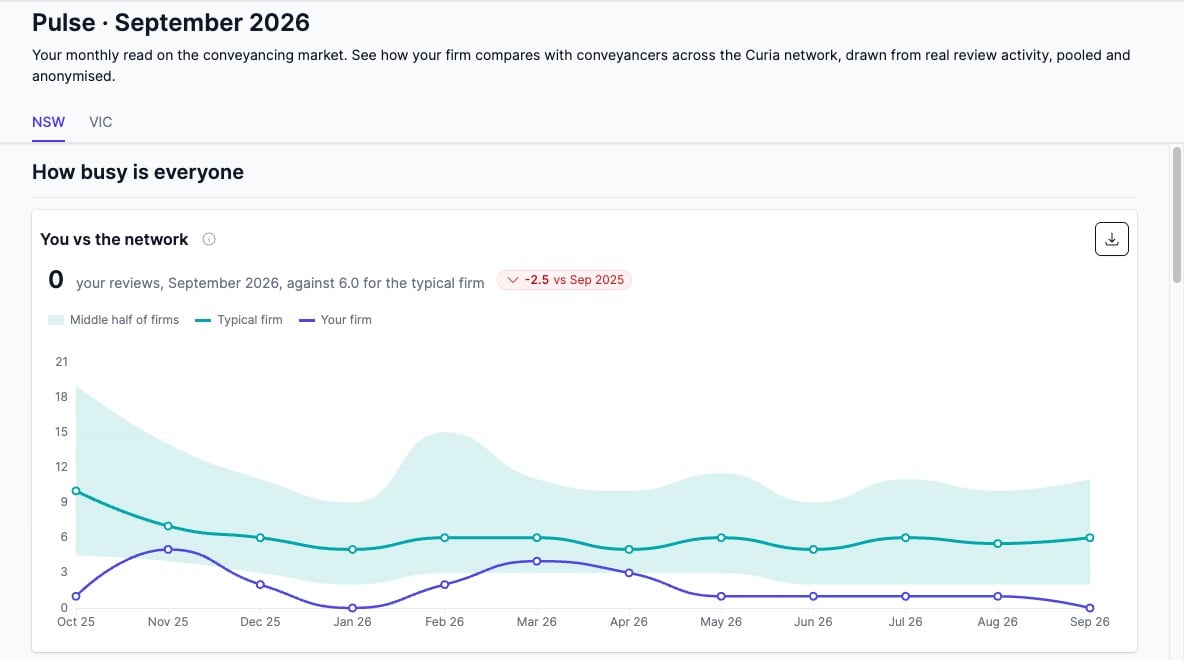Click the How busy is everyone heading
The height and width of the screenshot is (660, 1184).
[137, 172]
